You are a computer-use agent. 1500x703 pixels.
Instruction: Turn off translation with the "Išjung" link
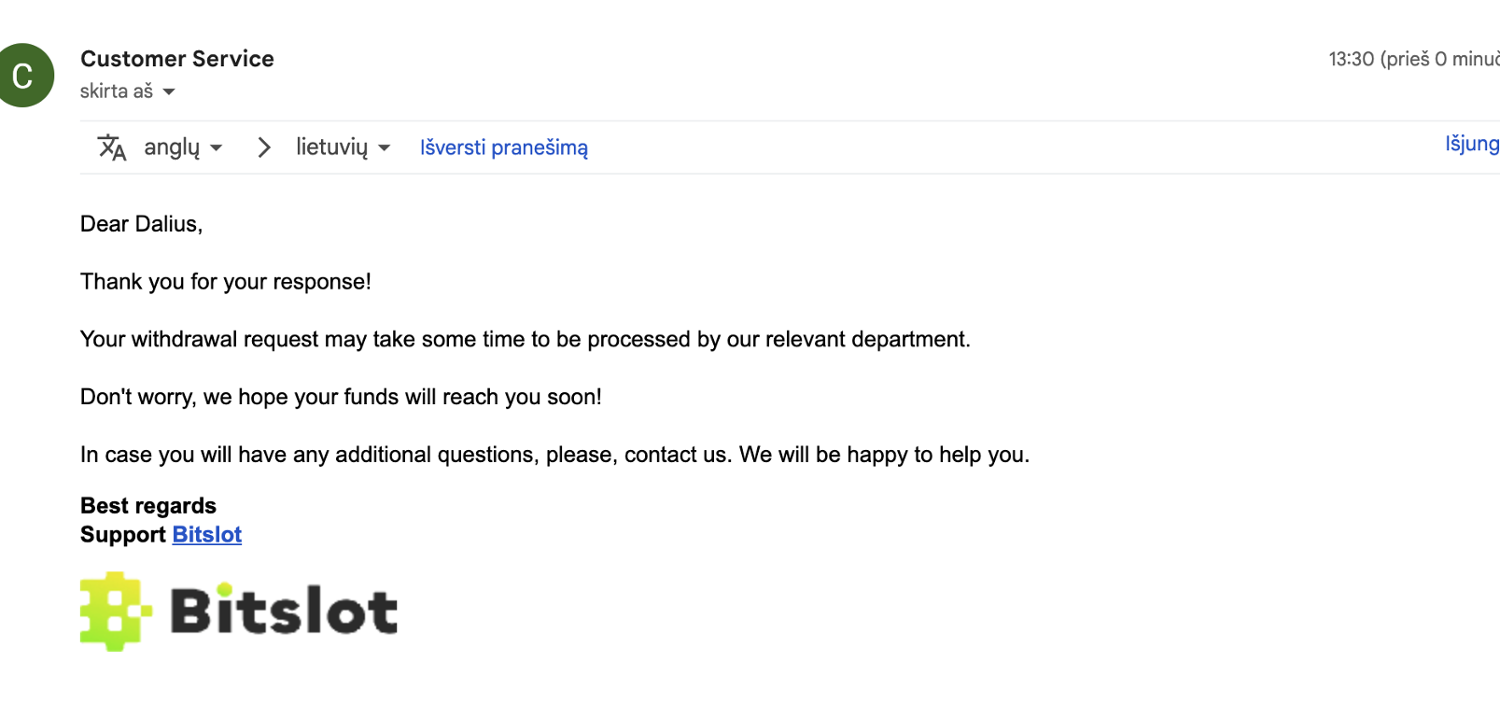coord(1472,144)
